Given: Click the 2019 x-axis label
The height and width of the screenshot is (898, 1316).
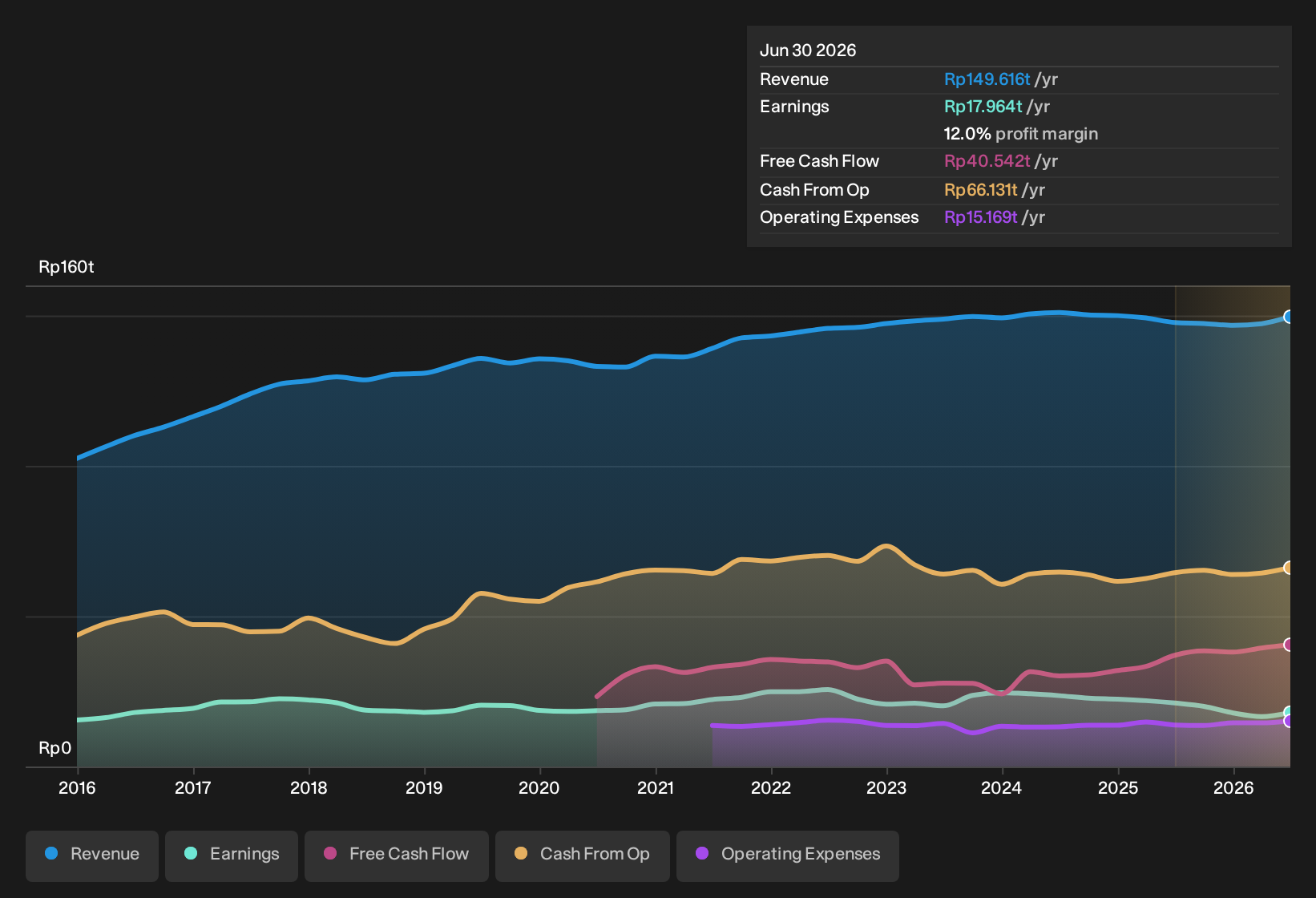Looking at the screenshot, I should tap(424, 788).
